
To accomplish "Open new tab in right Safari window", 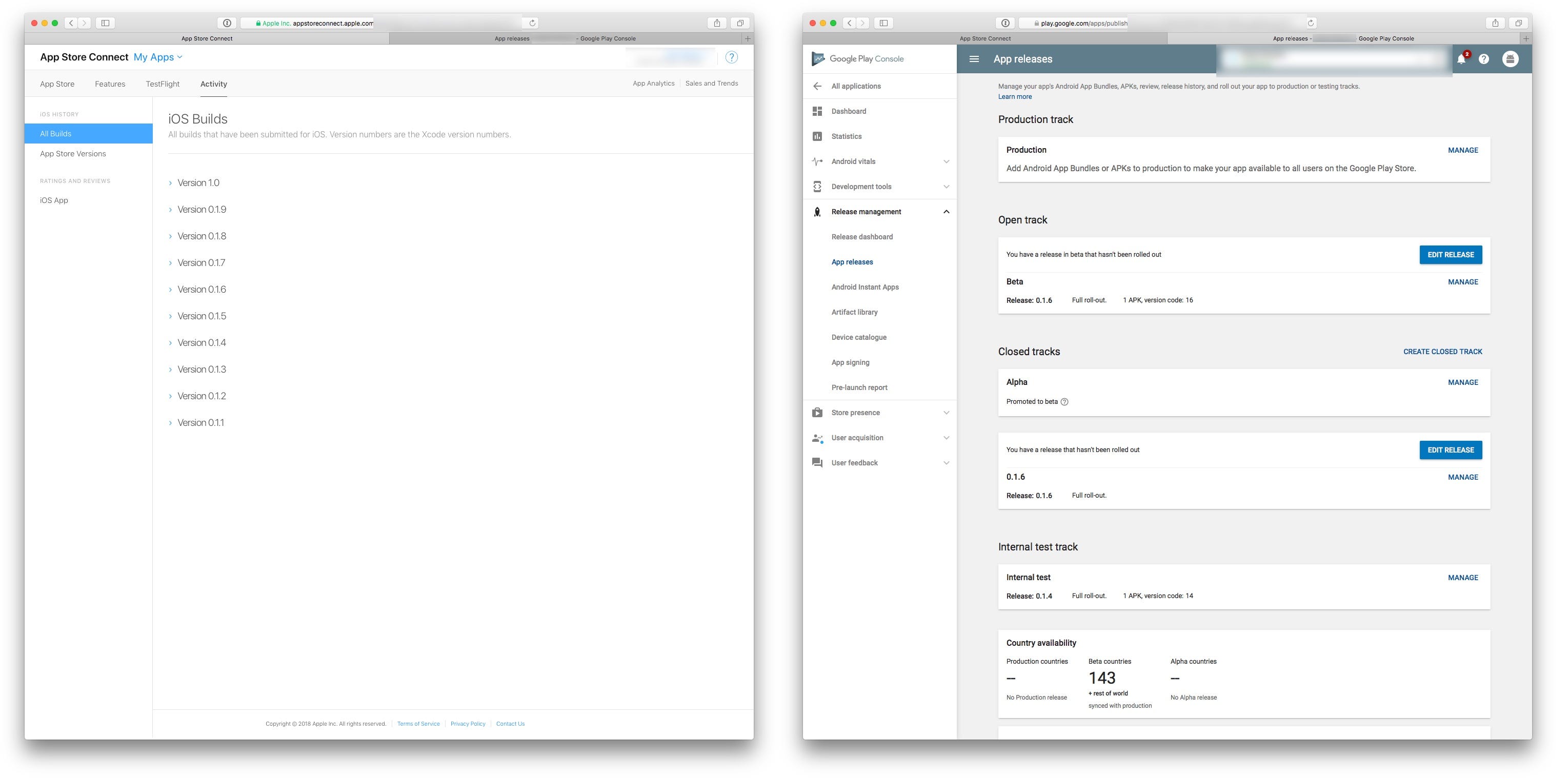I will coord(1526,38).
